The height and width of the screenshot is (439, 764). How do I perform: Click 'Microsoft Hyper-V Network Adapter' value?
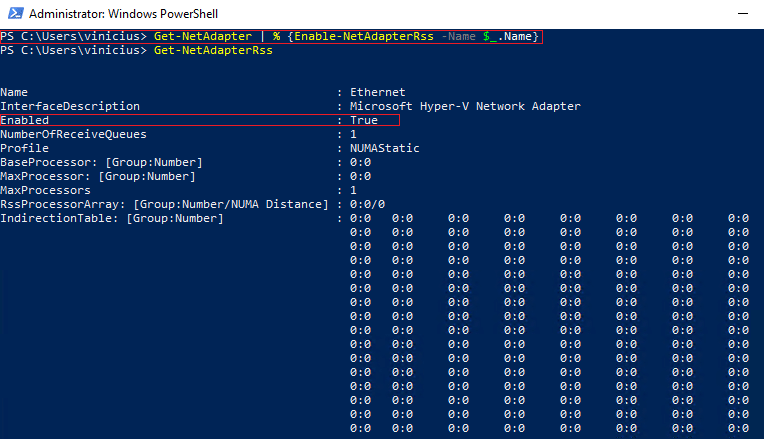click(x=465, y=106)
